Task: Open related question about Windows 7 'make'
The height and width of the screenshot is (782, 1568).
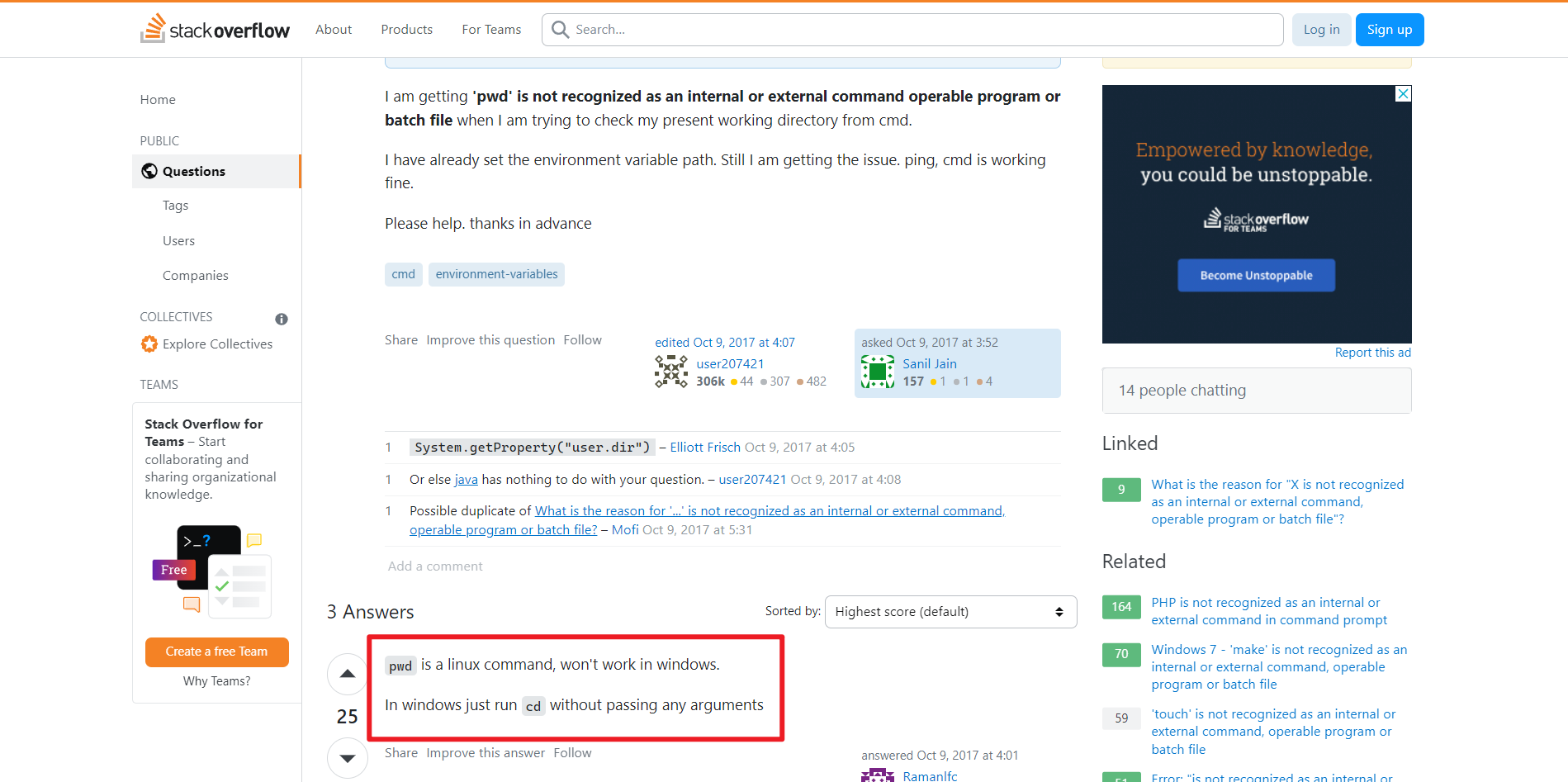Action: [x=1279, y=667]
